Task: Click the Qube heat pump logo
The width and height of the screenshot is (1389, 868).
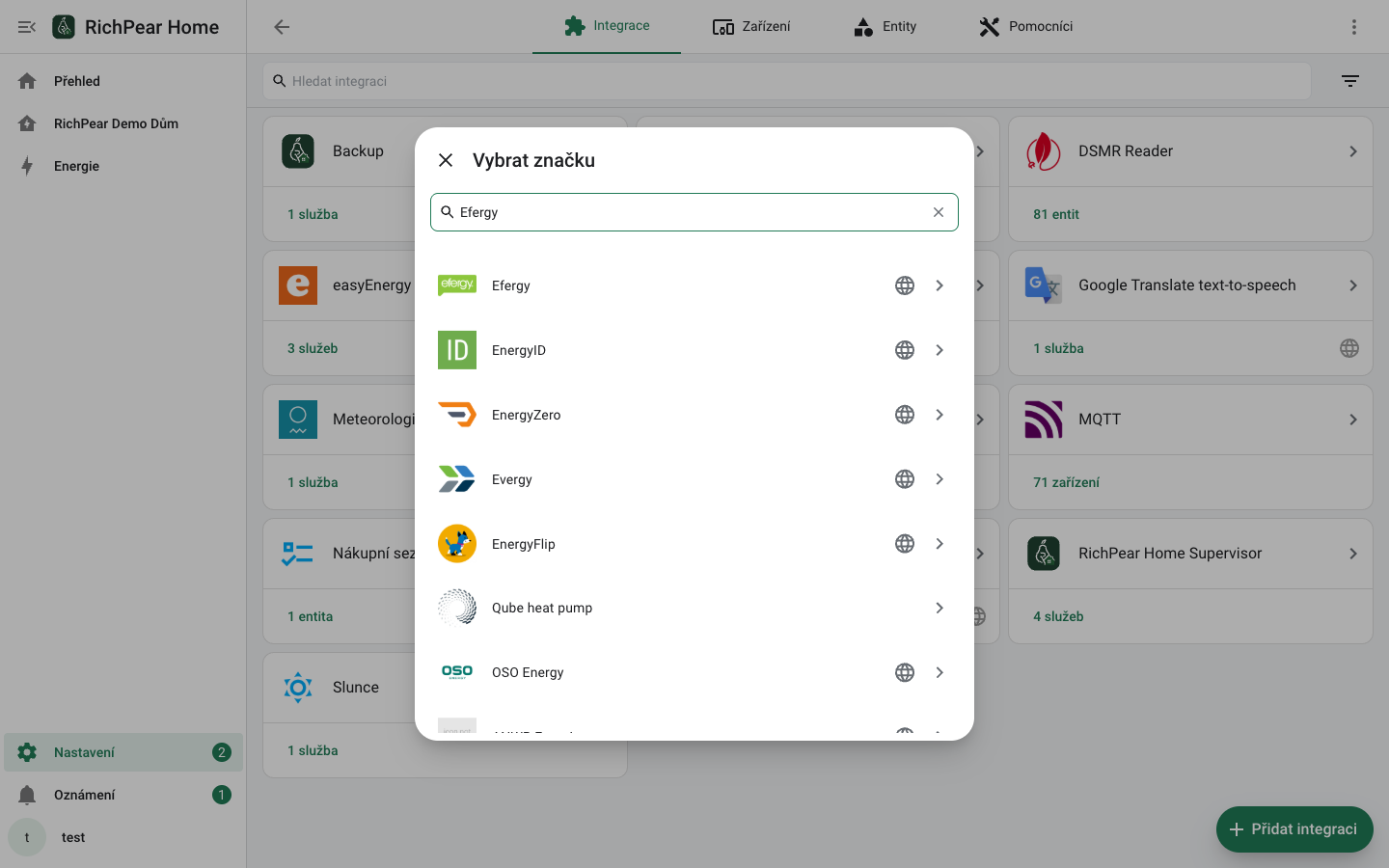Action: tap(457, 608)
